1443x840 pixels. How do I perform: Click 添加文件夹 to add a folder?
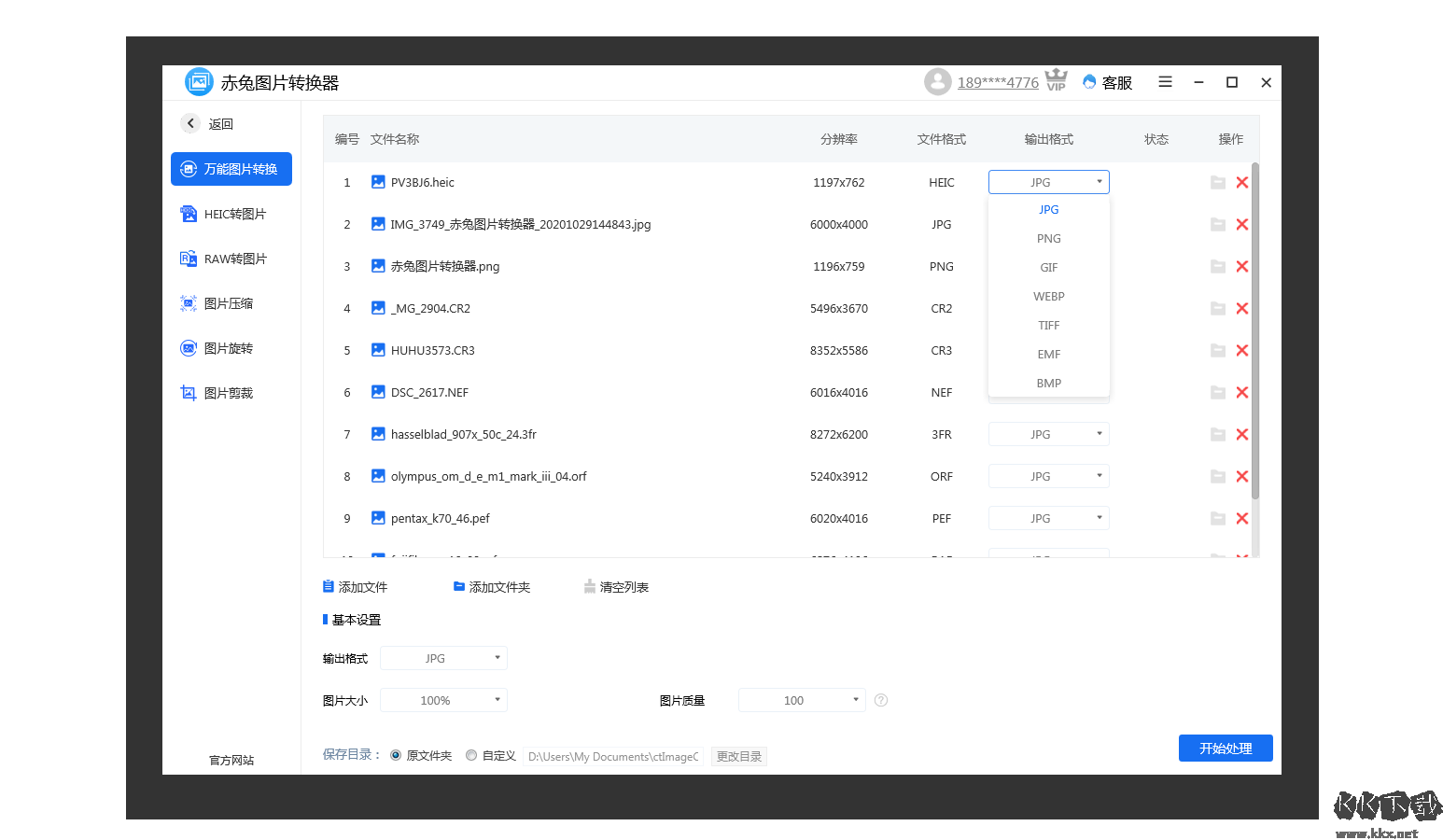pyautogui.click(x=492, y=587)
